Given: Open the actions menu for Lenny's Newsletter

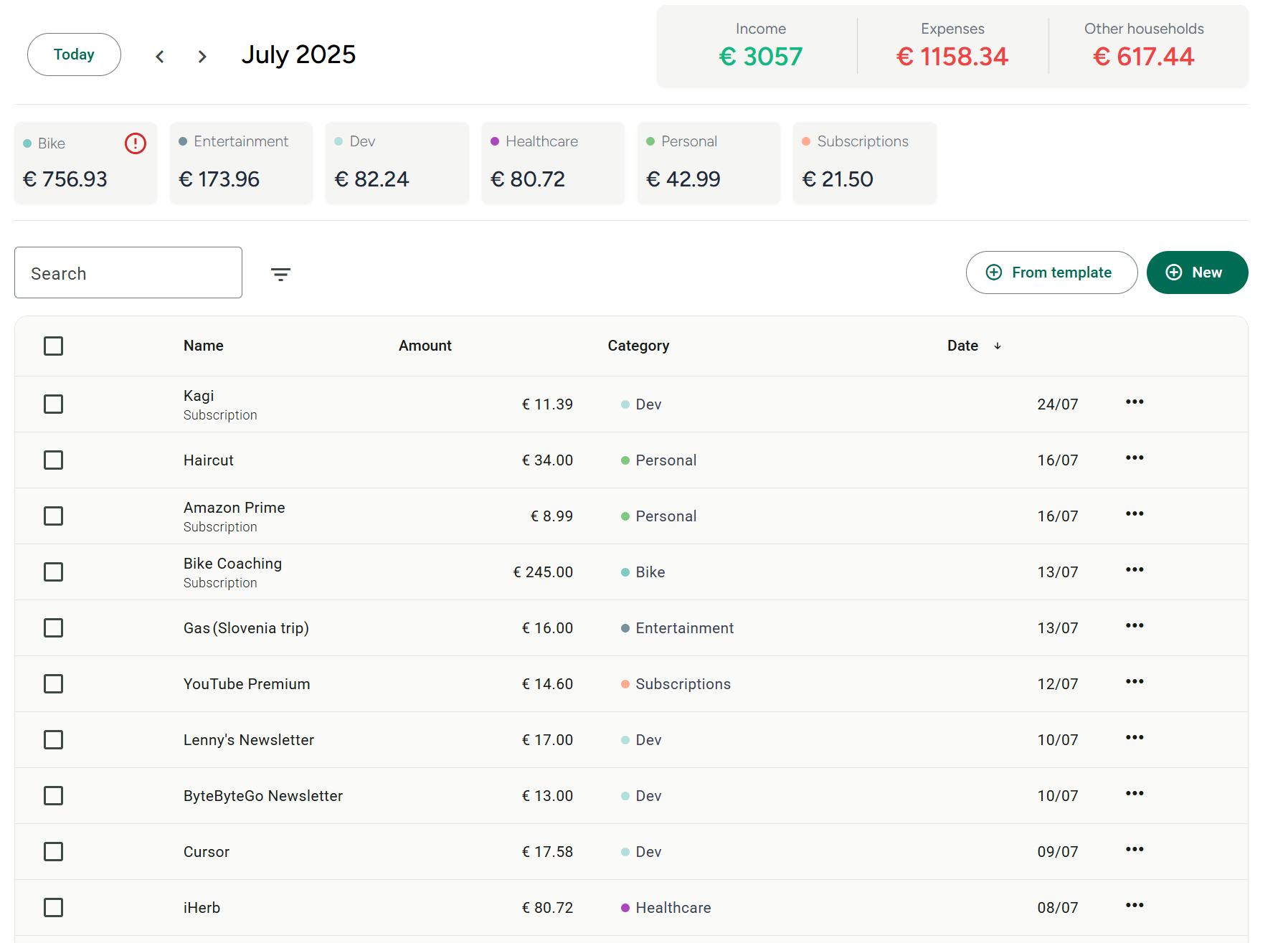Looking at the screenshot, I should tap(1134, 738).
